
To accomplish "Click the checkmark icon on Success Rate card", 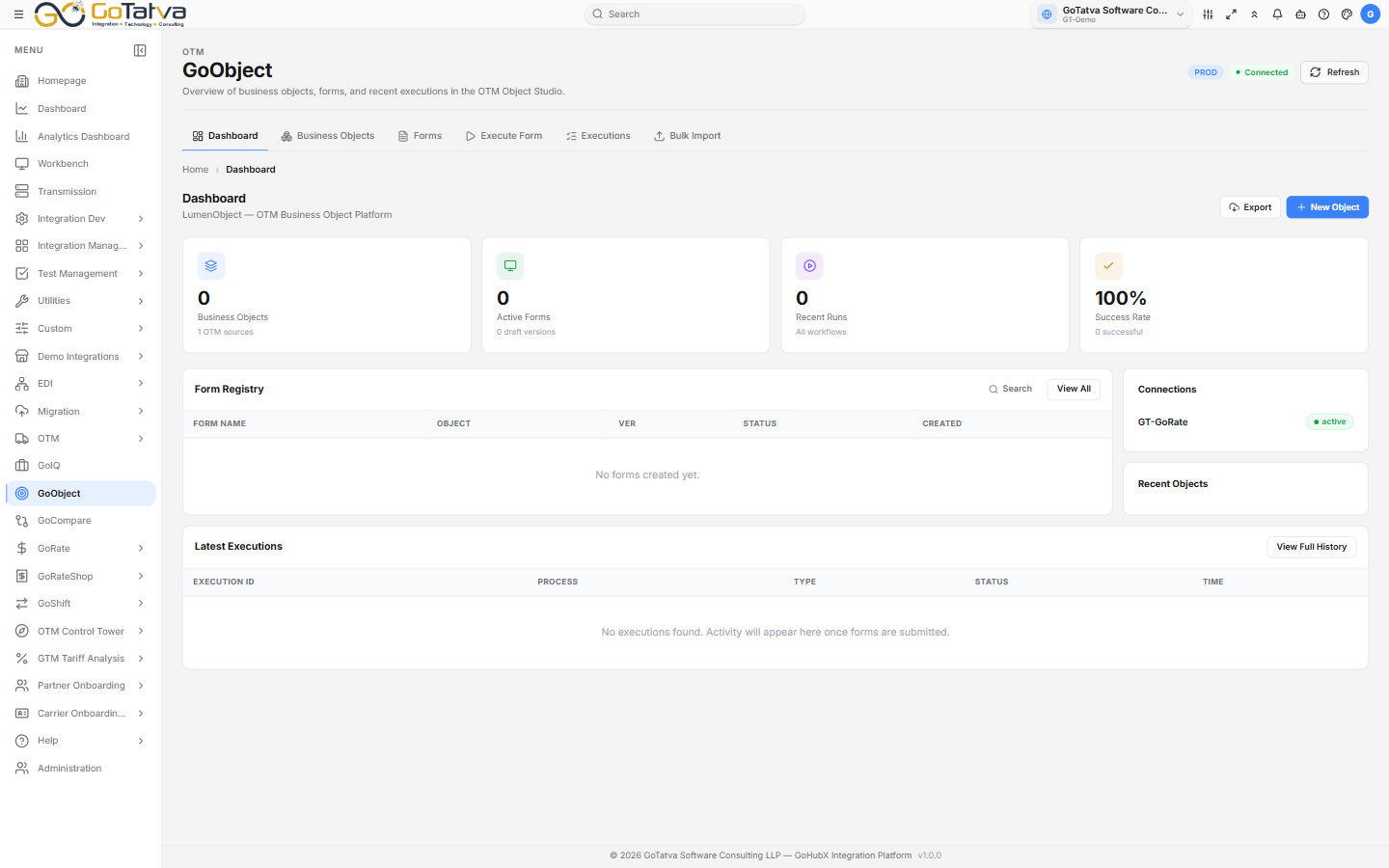I will (x=1108, y=266).
